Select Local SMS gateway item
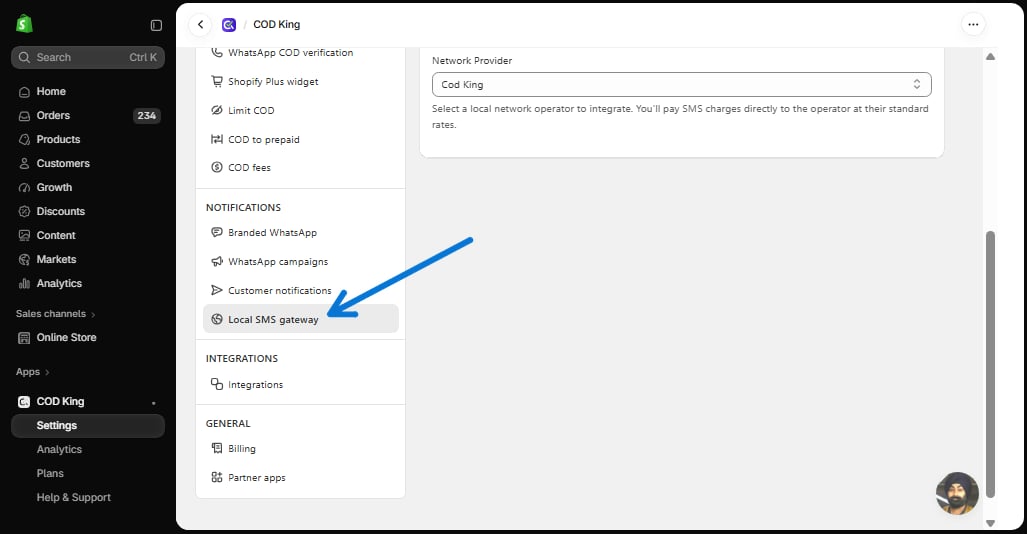 [x=301, y=319]
